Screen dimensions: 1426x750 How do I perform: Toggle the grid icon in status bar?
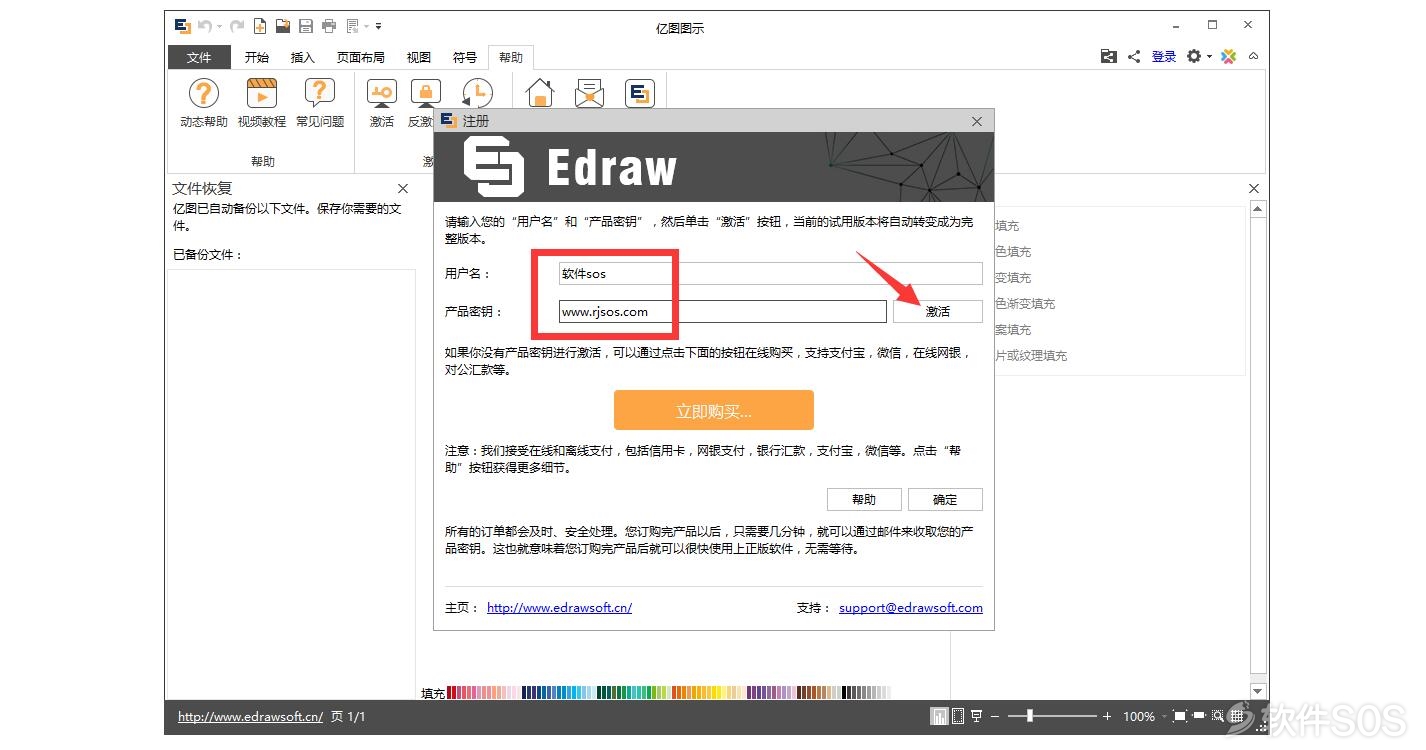coord(1237,716)
